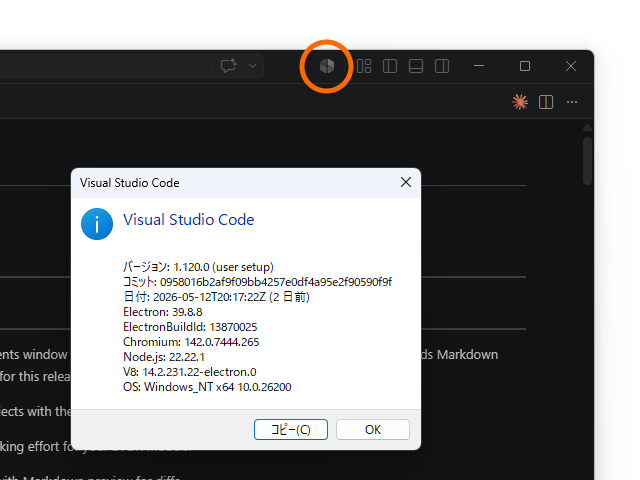Open the editor More Actions ellipsis menu
The width and height of the screenshot is (640, 480).
pos(572,102)
